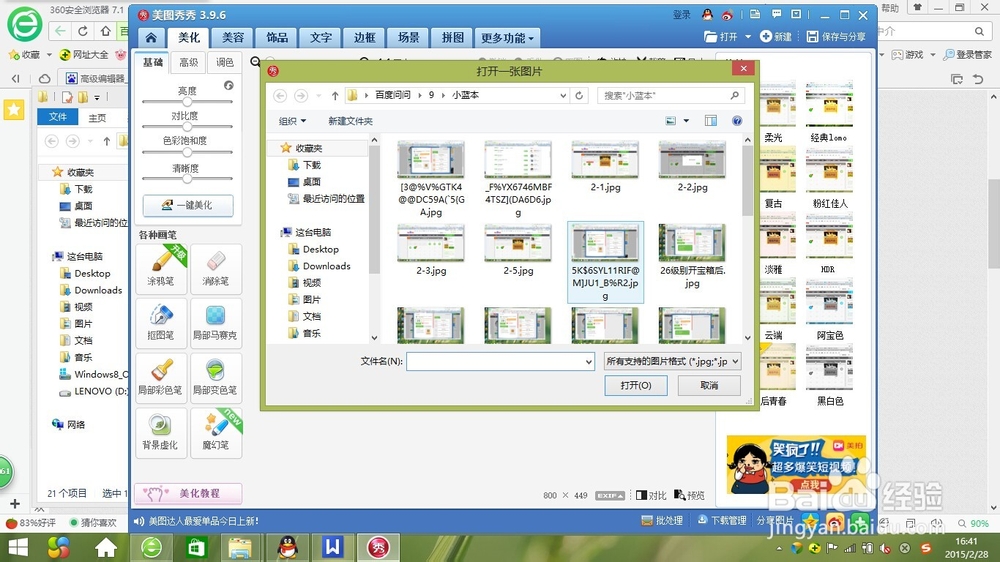The height and width of the screenshot is (562, 1000).
Task: Switch to the 文字 tab
Action: [321, 38]
